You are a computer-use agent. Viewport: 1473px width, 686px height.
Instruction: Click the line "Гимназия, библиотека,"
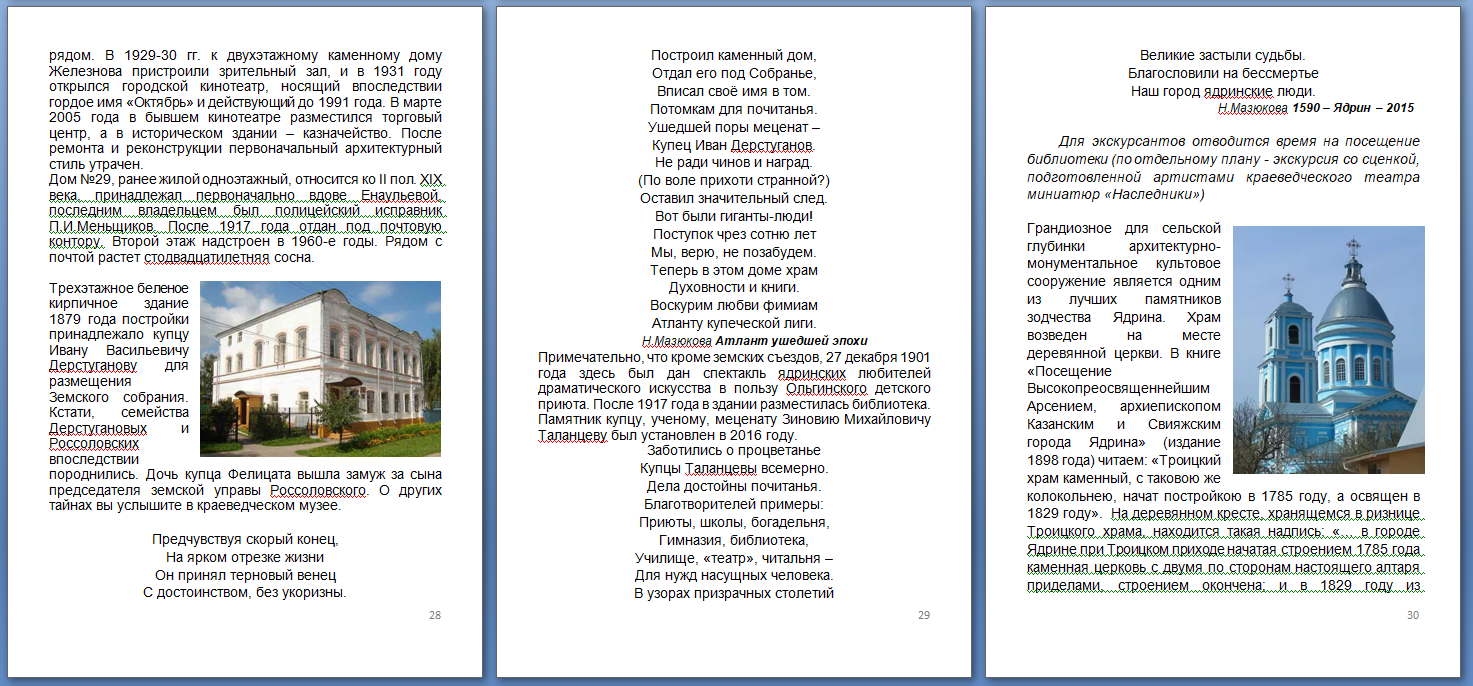(x=734, y=539)
